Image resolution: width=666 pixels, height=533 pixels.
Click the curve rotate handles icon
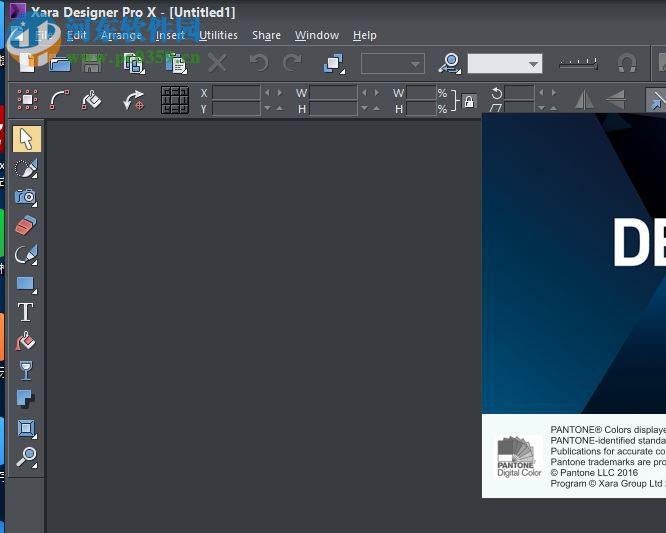click(x=59, y=100)
